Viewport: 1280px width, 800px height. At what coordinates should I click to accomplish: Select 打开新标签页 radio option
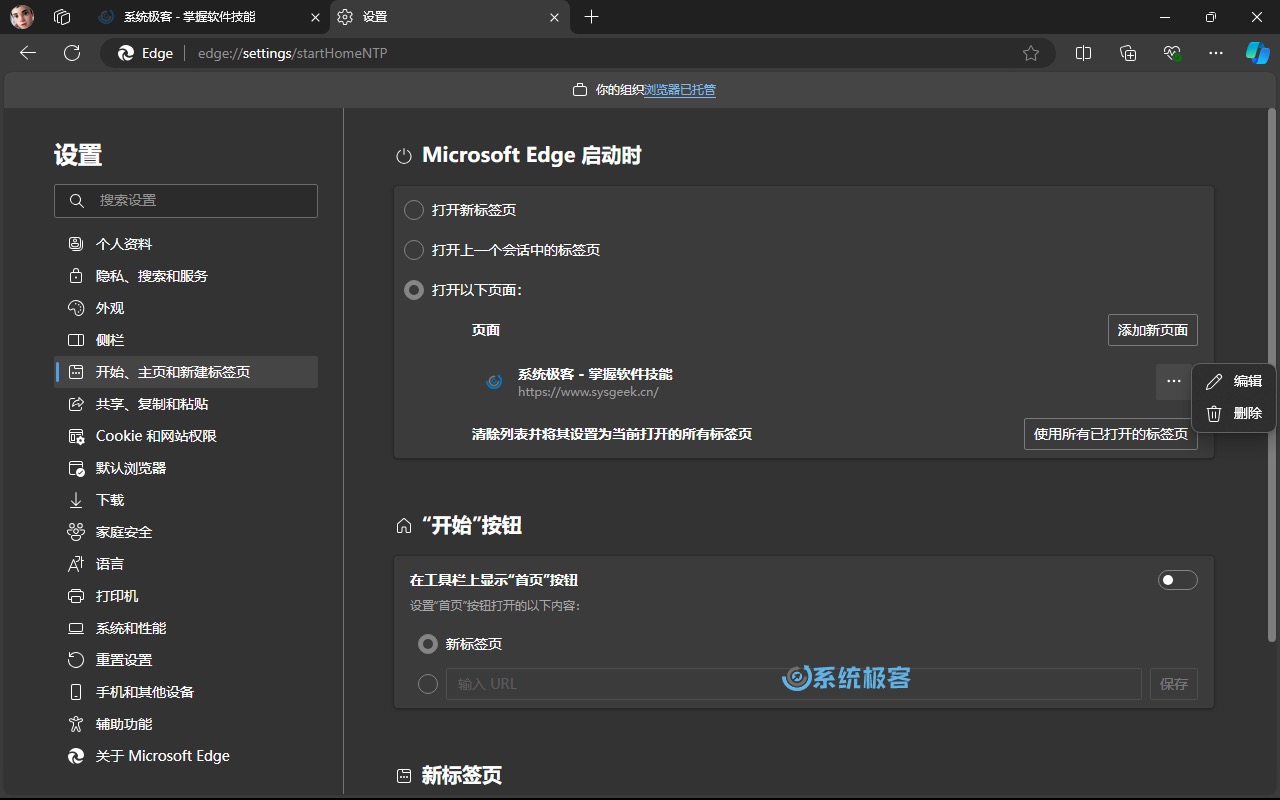point(414,210)
